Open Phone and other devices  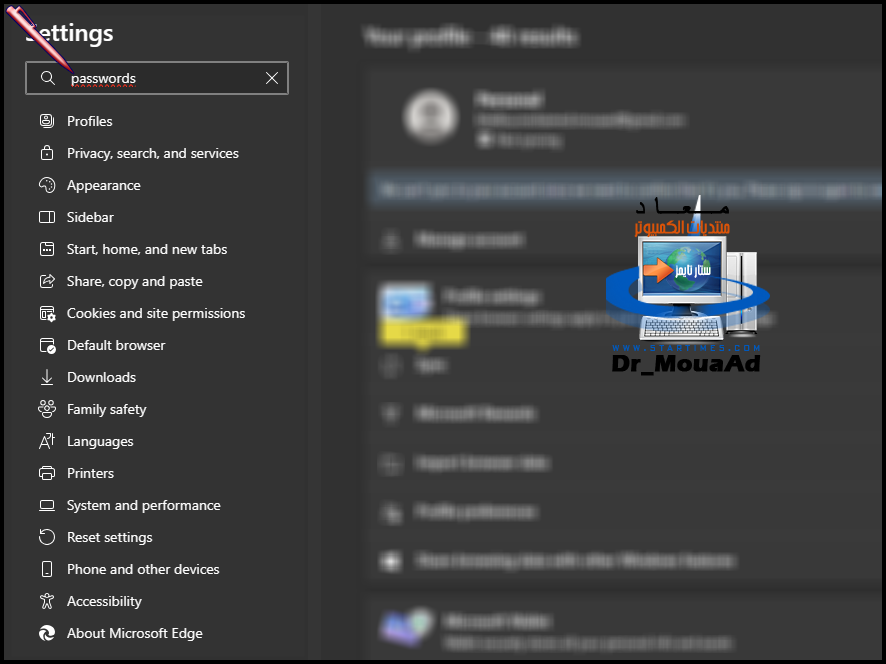[x=143, y=569]
